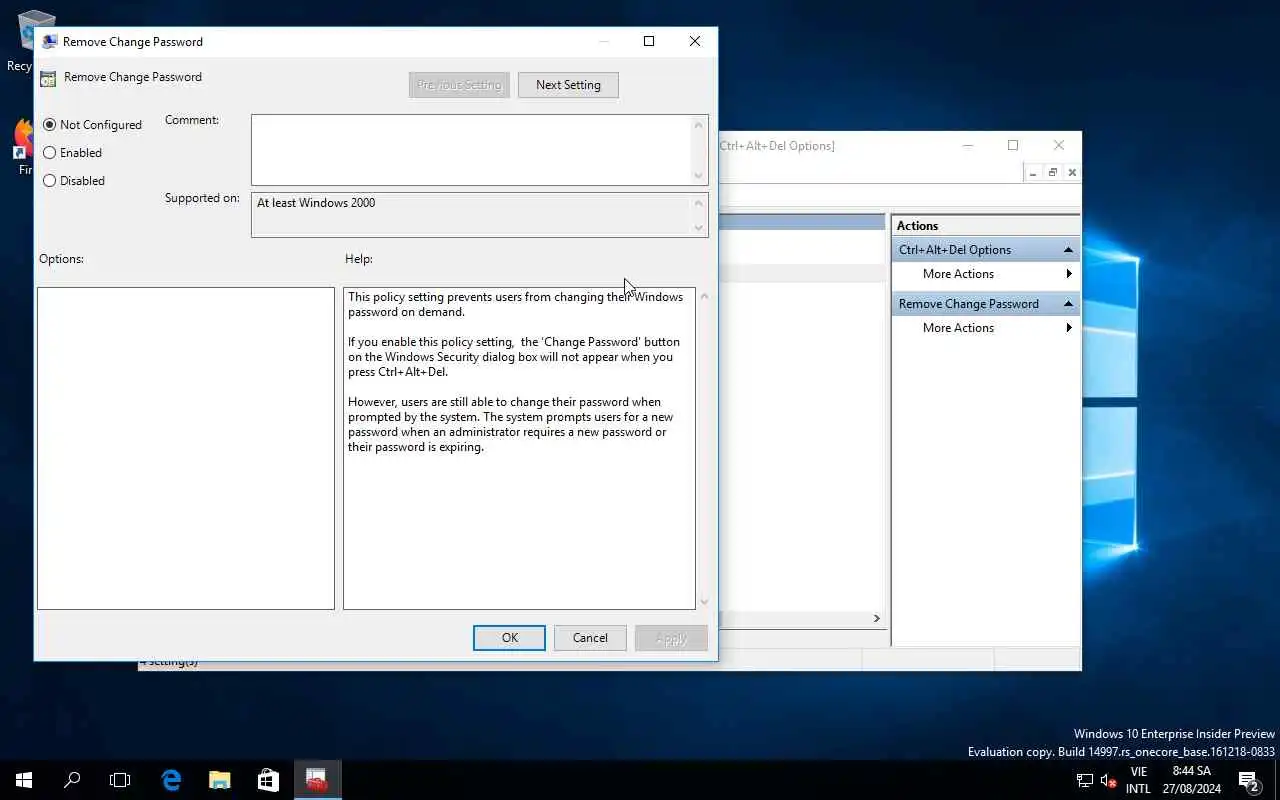Maximize the Remove Change Password dialog

(649, 41)
